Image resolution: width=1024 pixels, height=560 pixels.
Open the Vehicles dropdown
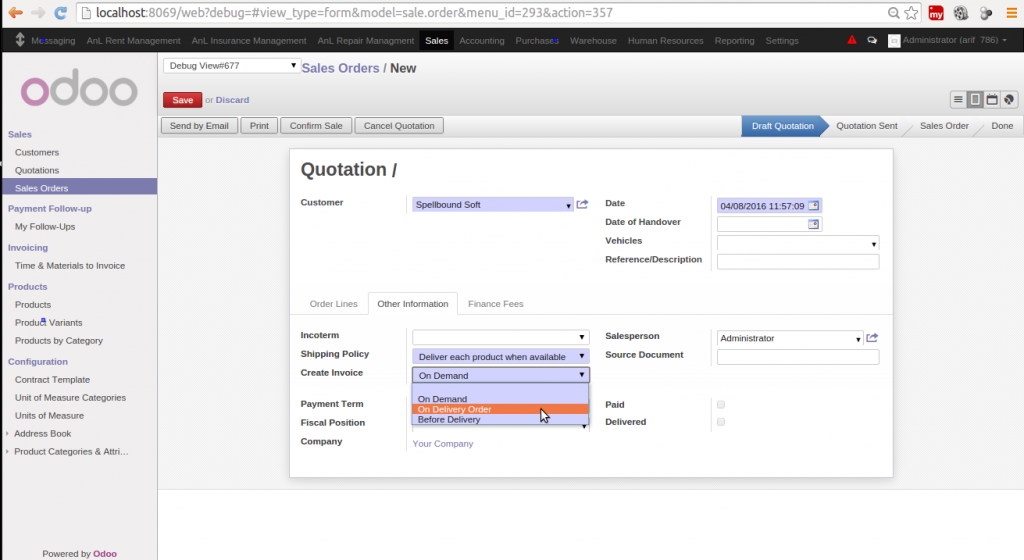point(797,243)
